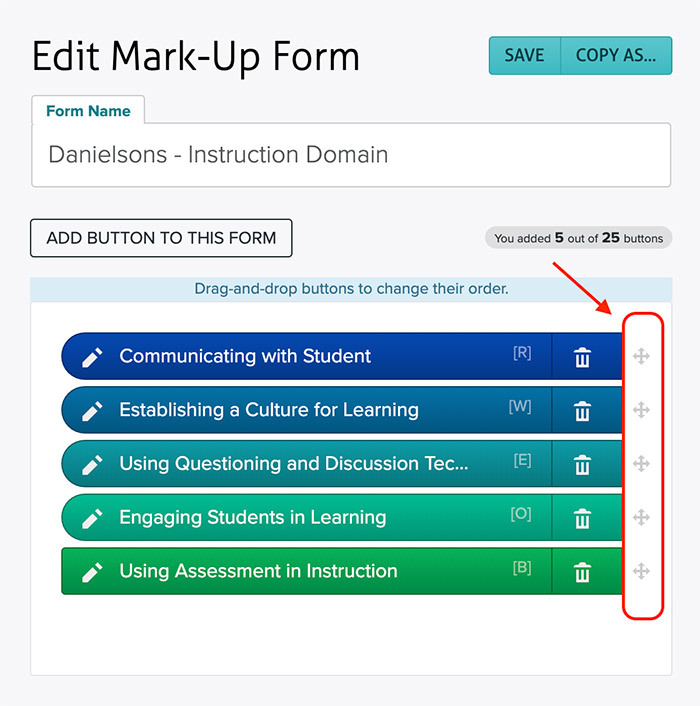Remove Engaging Students in Learning with trash icon
The height and width of the screenshot is (706, 700).
click(x=582, y=518)
